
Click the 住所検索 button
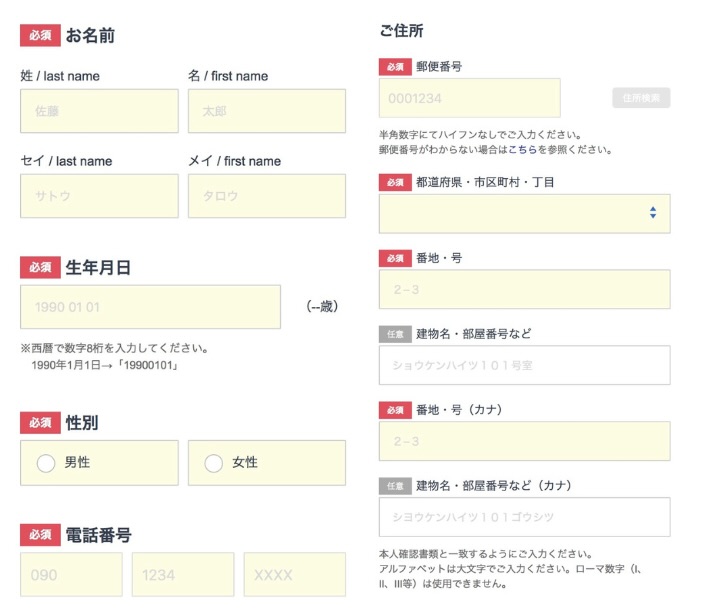point(640,98)
